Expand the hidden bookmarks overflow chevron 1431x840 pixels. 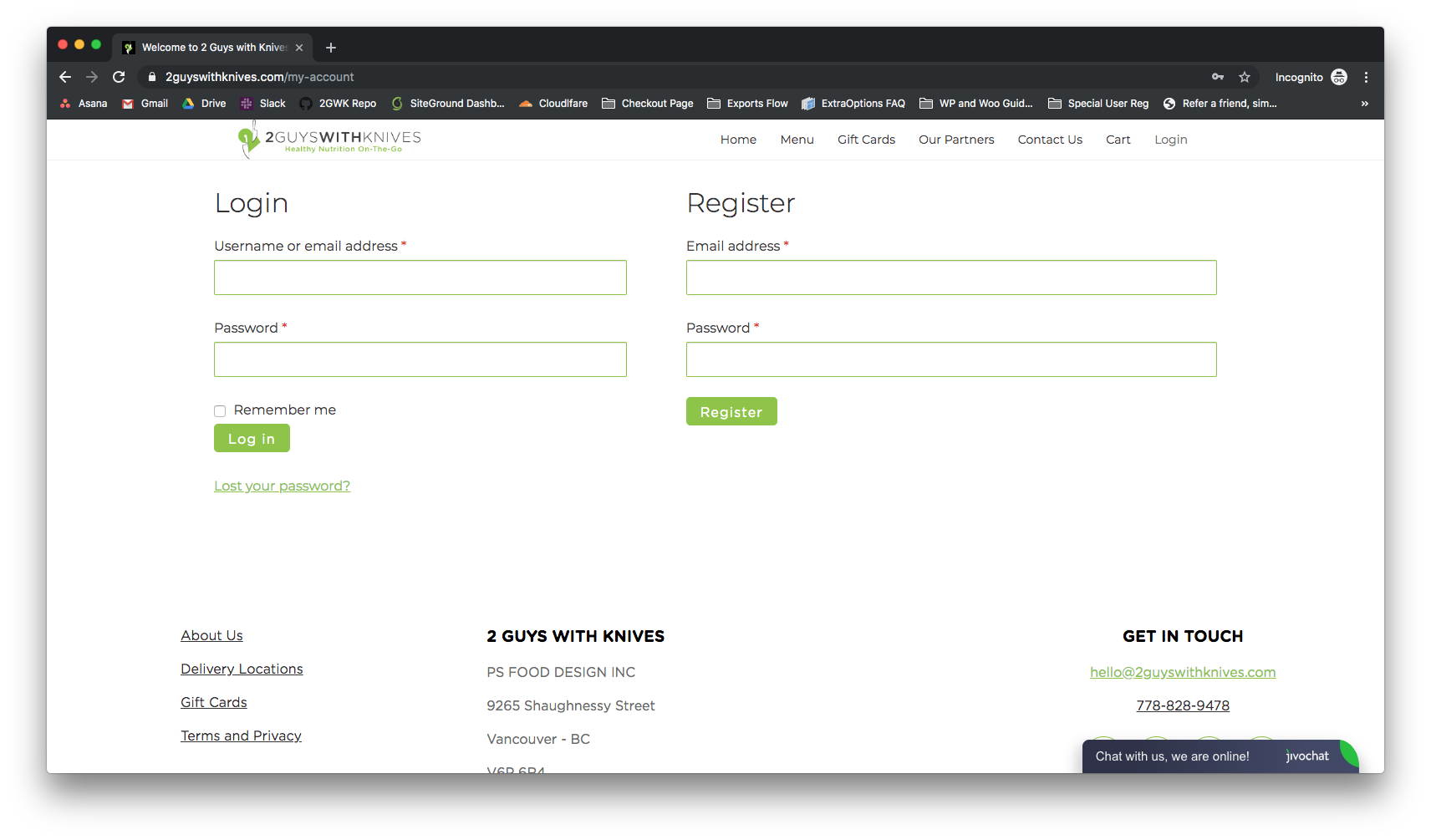coord(1364,104)
